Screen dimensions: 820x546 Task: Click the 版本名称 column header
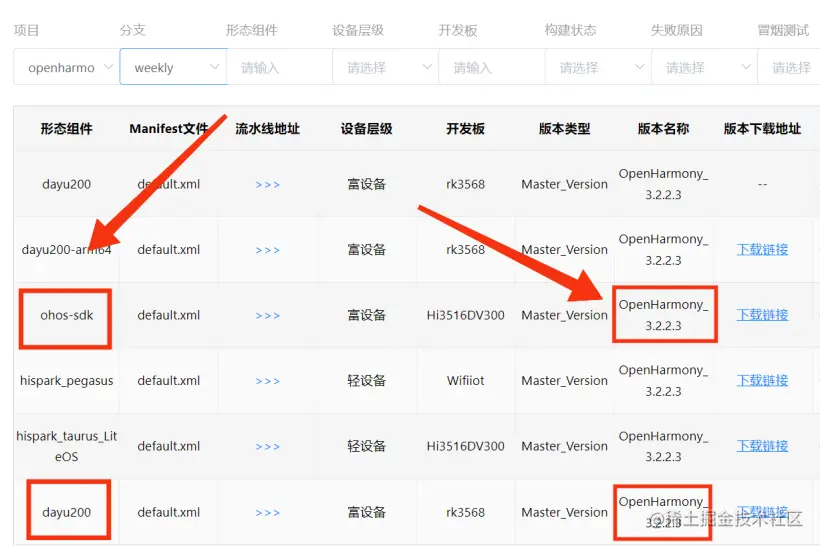pos(663,129)
